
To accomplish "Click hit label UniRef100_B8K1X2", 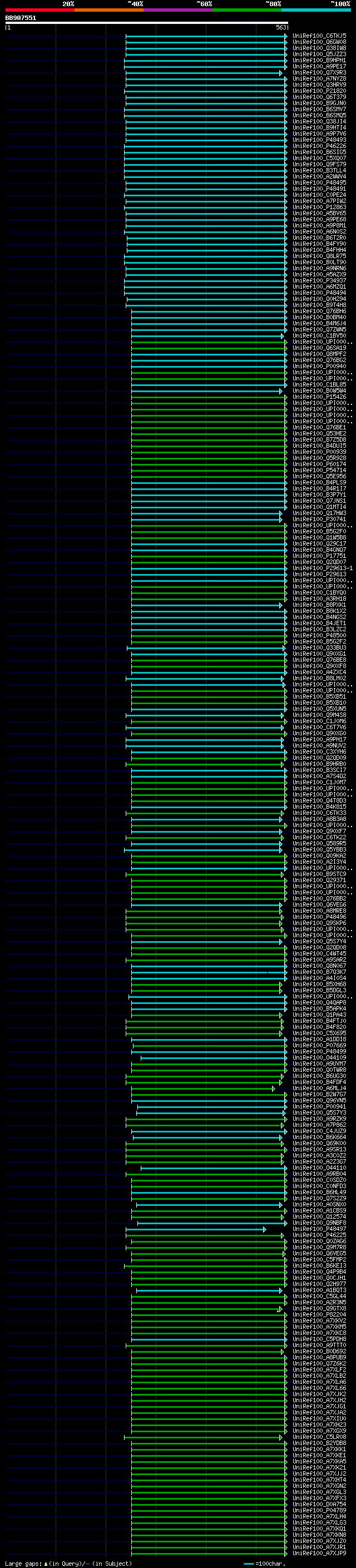I will [319, 611].
